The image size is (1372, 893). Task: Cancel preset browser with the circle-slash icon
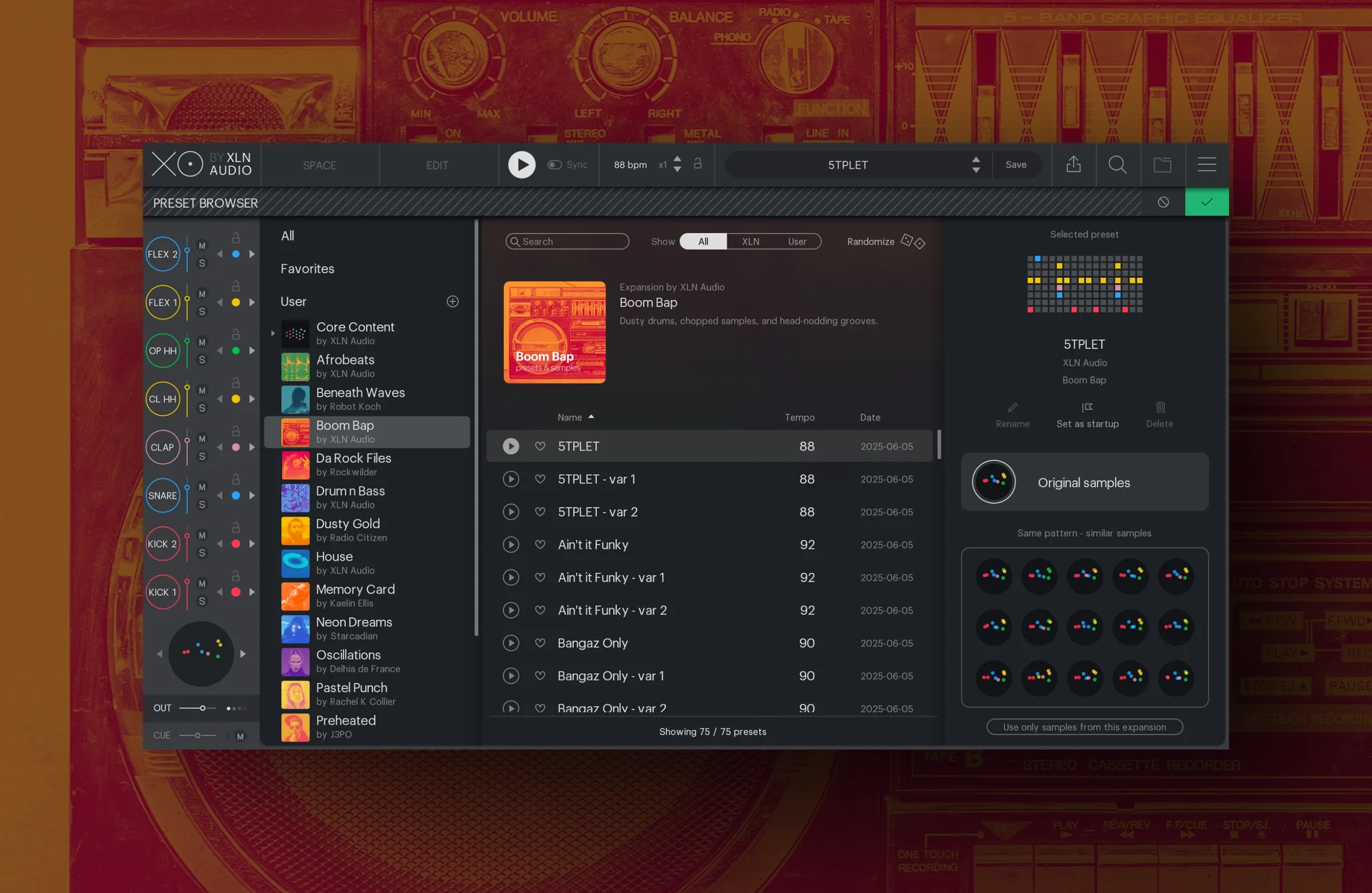(1163, 202)
